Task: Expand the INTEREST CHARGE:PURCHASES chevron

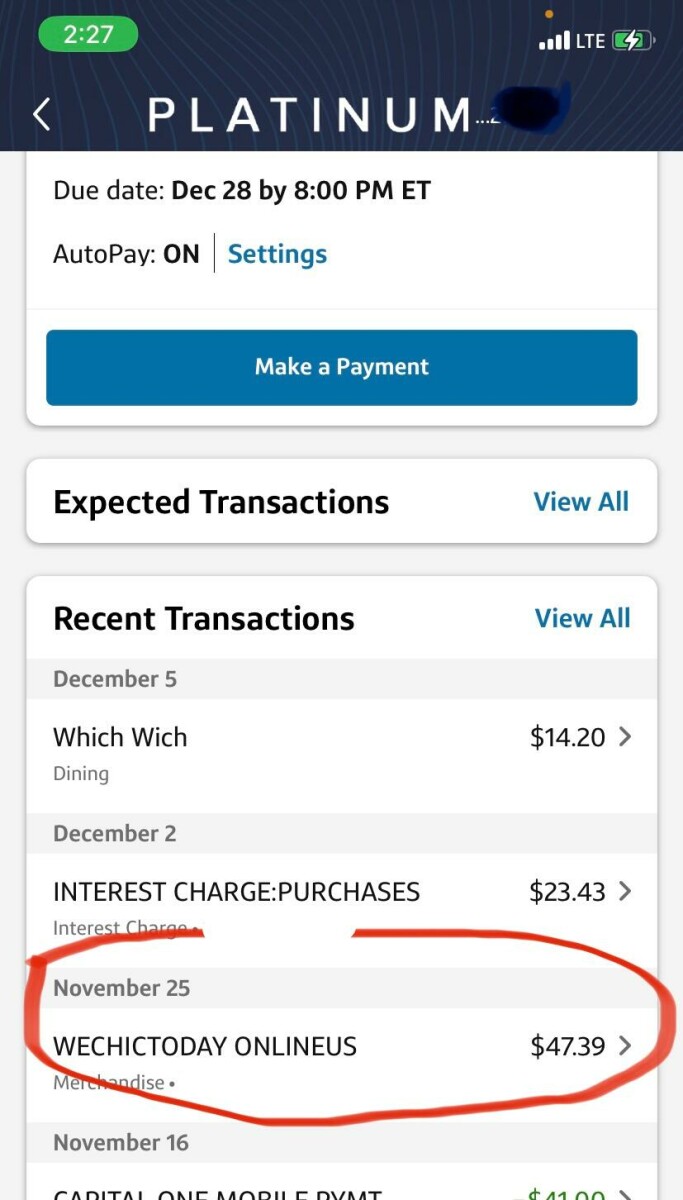Action: point(625,891)
